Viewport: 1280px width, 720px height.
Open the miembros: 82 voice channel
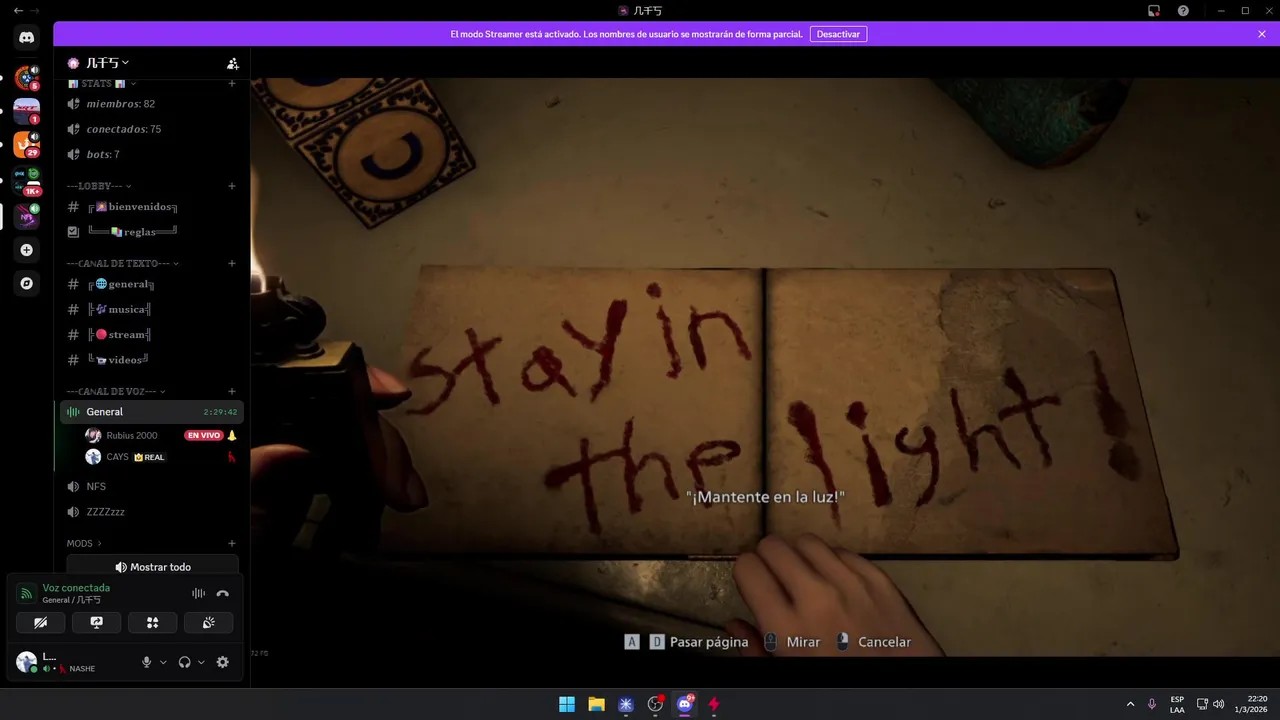[x=150, y=104]
